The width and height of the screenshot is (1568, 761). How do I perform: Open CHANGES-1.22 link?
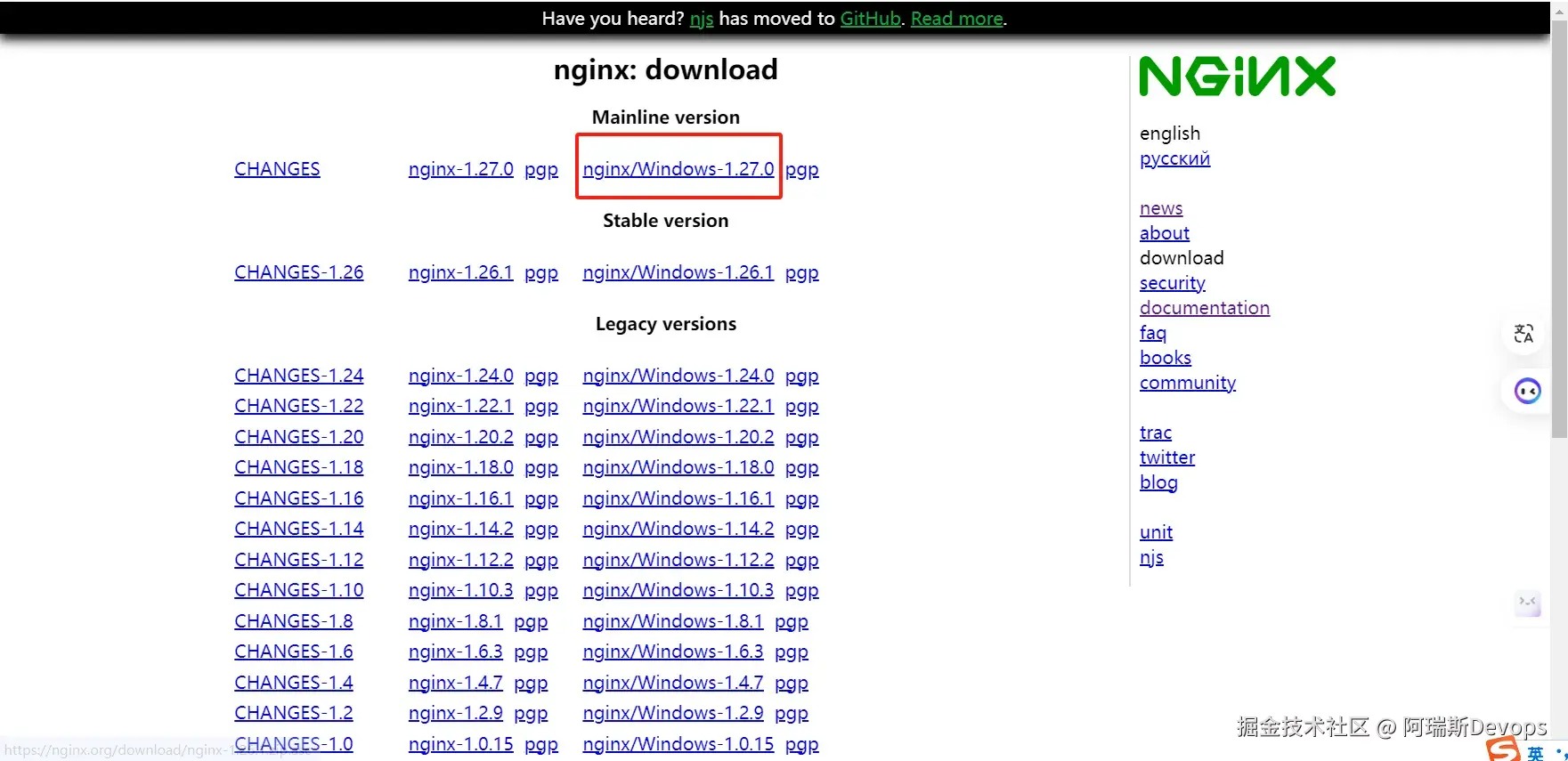point(299,406)
